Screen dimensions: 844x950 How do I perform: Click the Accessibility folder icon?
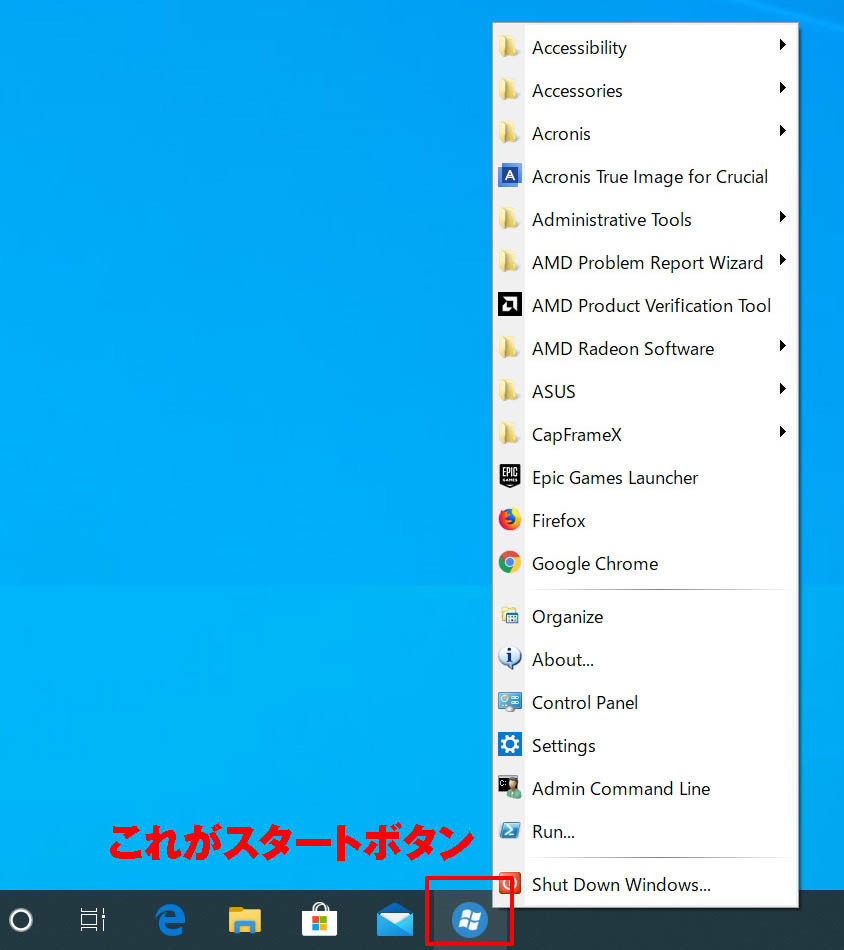[x=509, y=47]
